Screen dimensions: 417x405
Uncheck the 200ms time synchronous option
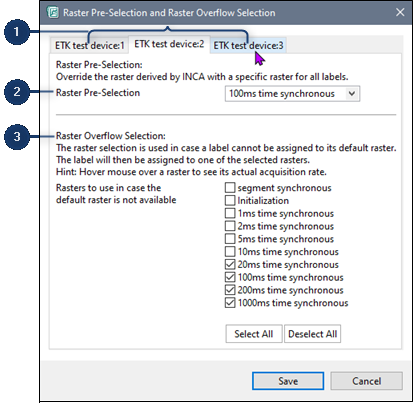click(230, 290)
